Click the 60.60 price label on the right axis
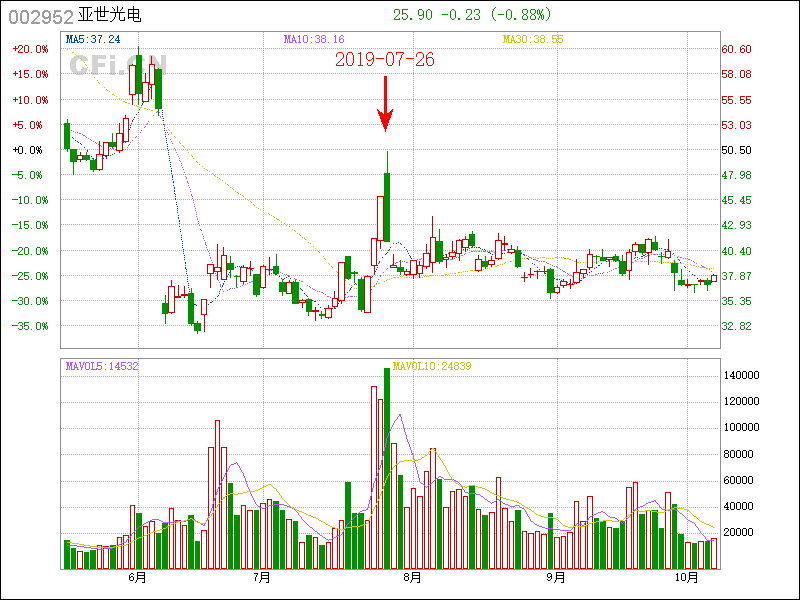 click(737, 49)
